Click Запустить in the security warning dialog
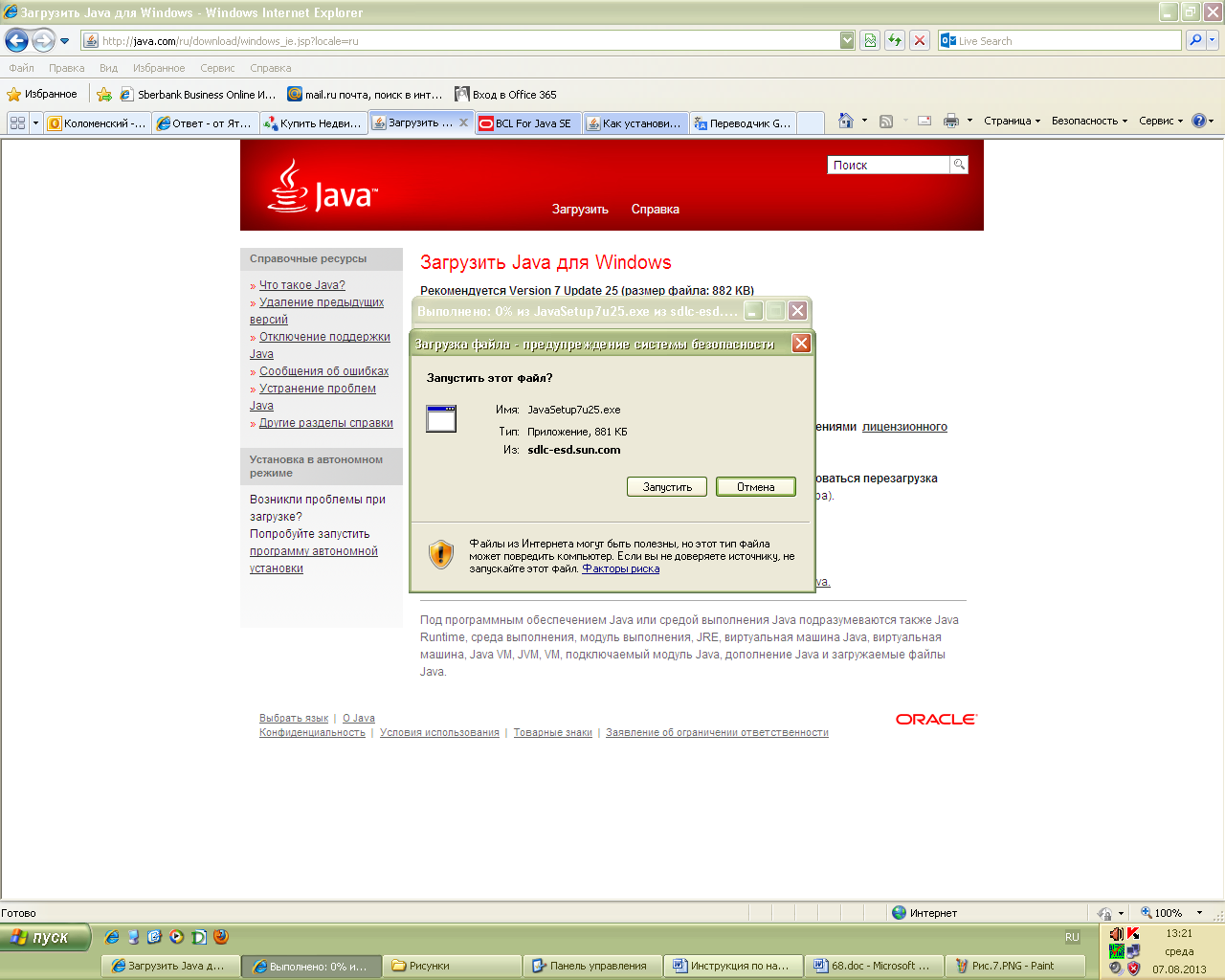Viewport: 1225px width, 980px height. click(667, 487)
